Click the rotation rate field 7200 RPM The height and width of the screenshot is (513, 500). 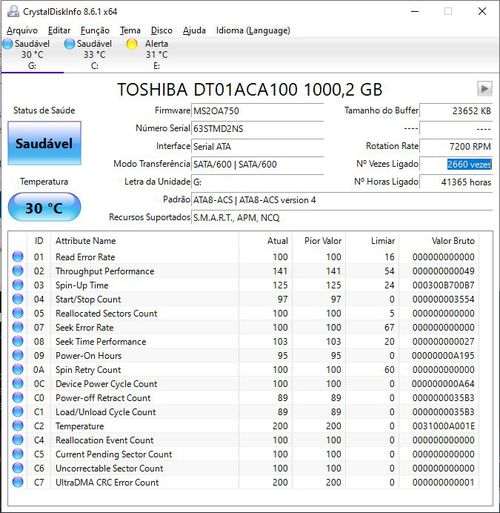click(x=456, y=146)
